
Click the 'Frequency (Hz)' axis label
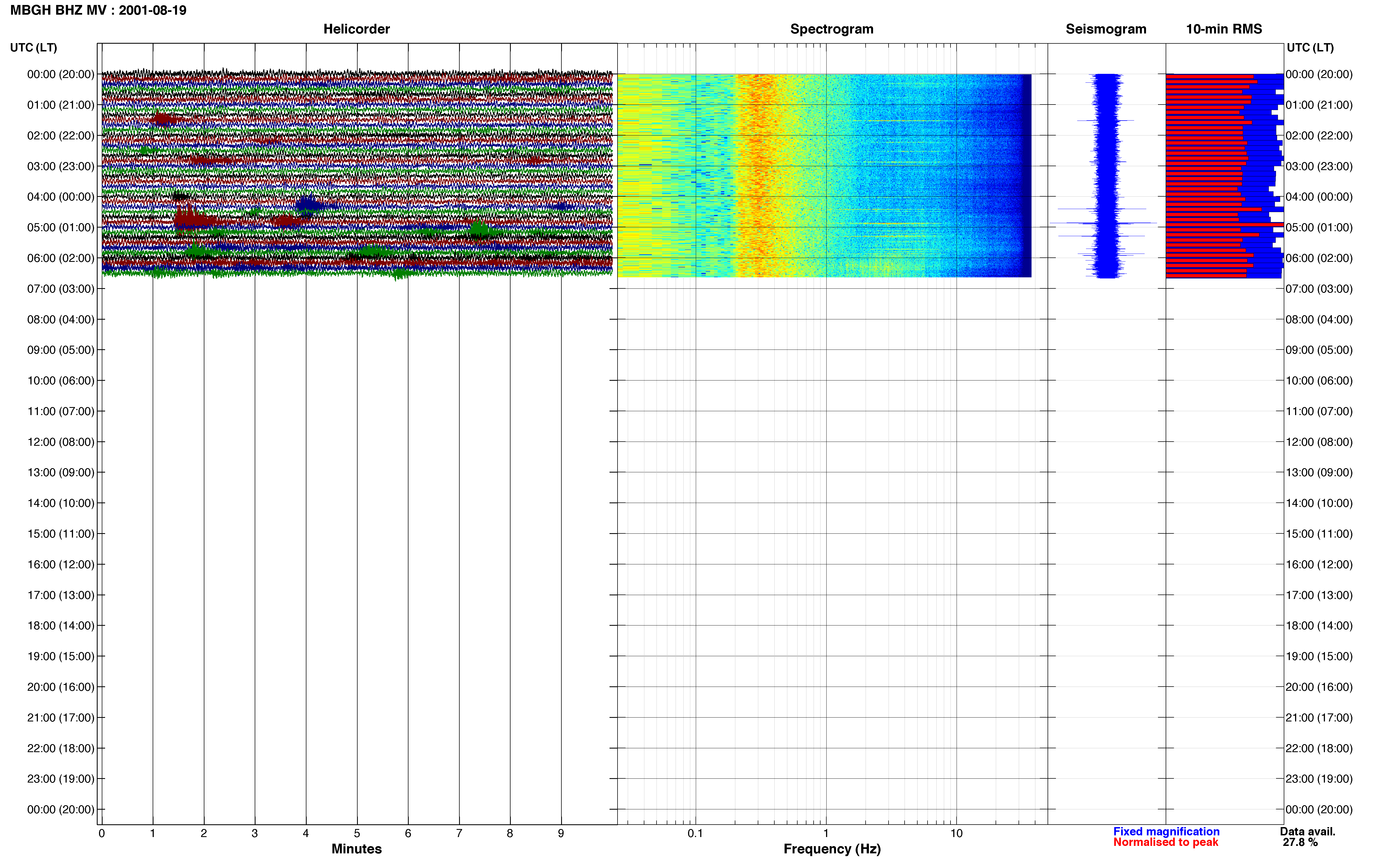(x=832, y=848)
